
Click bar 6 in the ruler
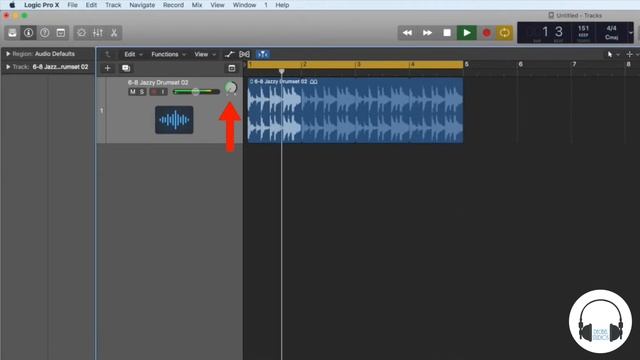(x=520, y=64)
